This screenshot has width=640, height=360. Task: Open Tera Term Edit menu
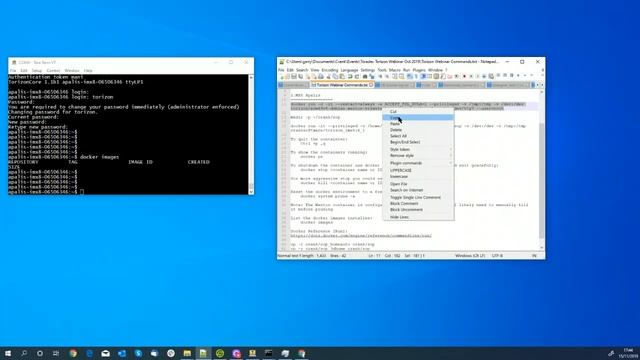click(24, 71)
